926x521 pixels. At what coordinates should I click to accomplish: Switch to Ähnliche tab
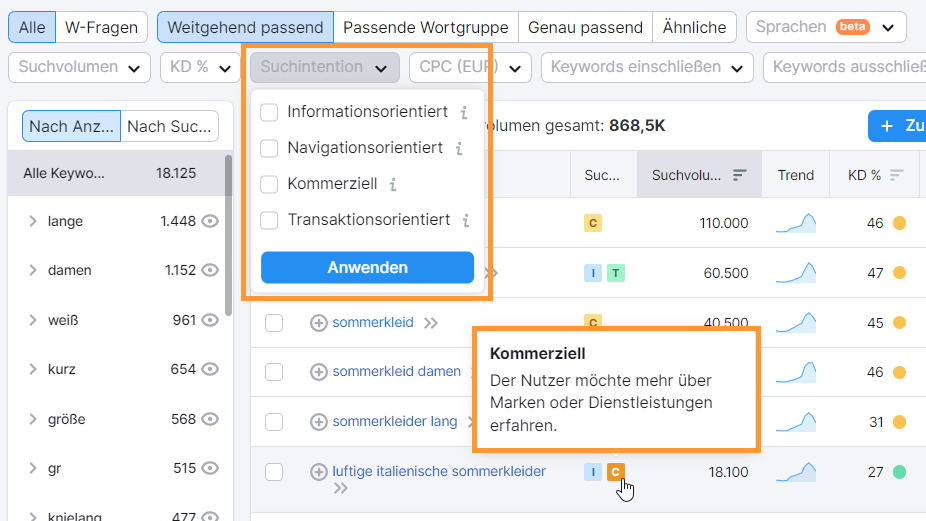[694, 27]
